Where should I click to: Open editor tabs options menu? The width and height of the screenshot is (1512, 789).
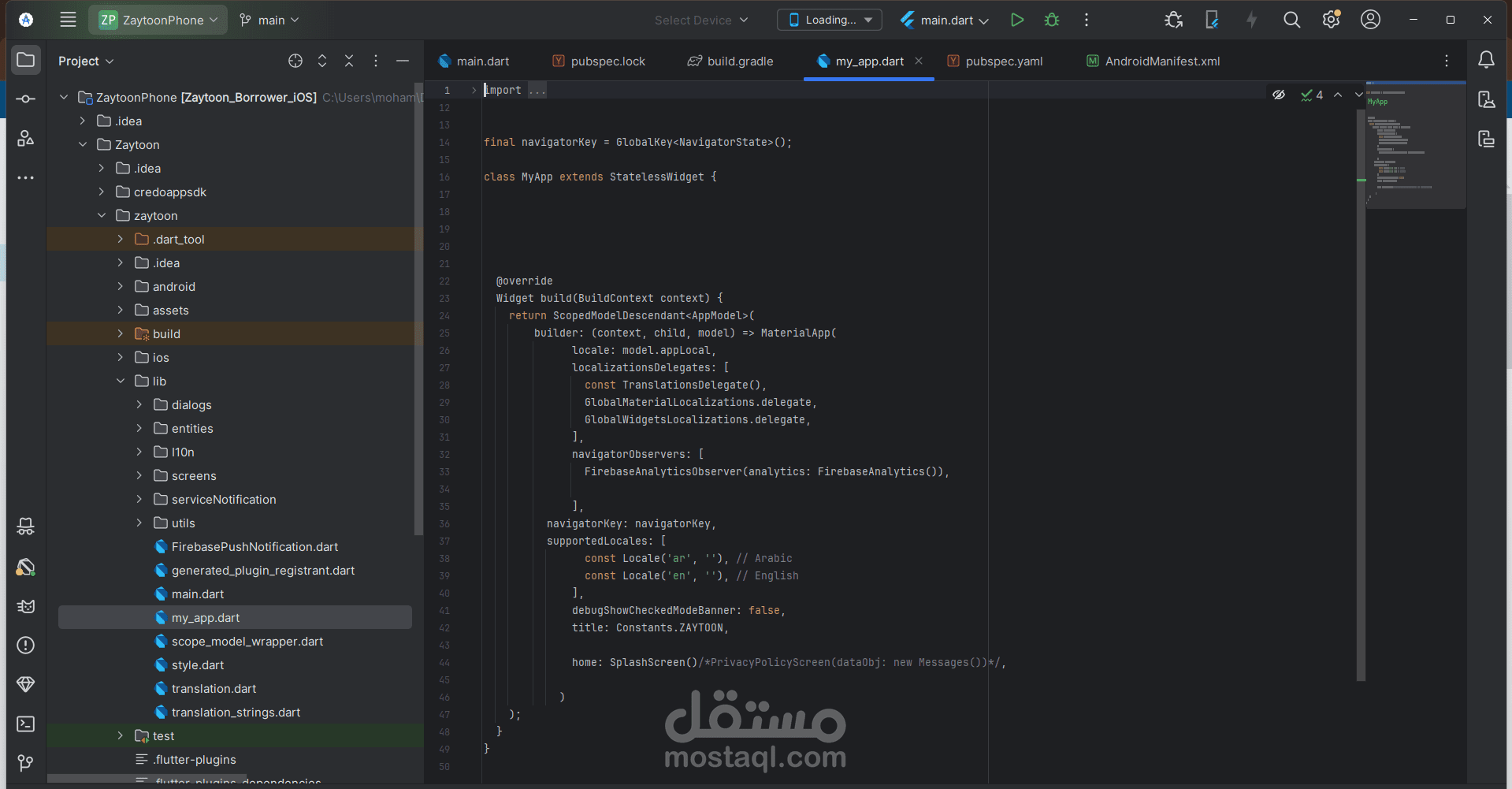coord(1447,61)
